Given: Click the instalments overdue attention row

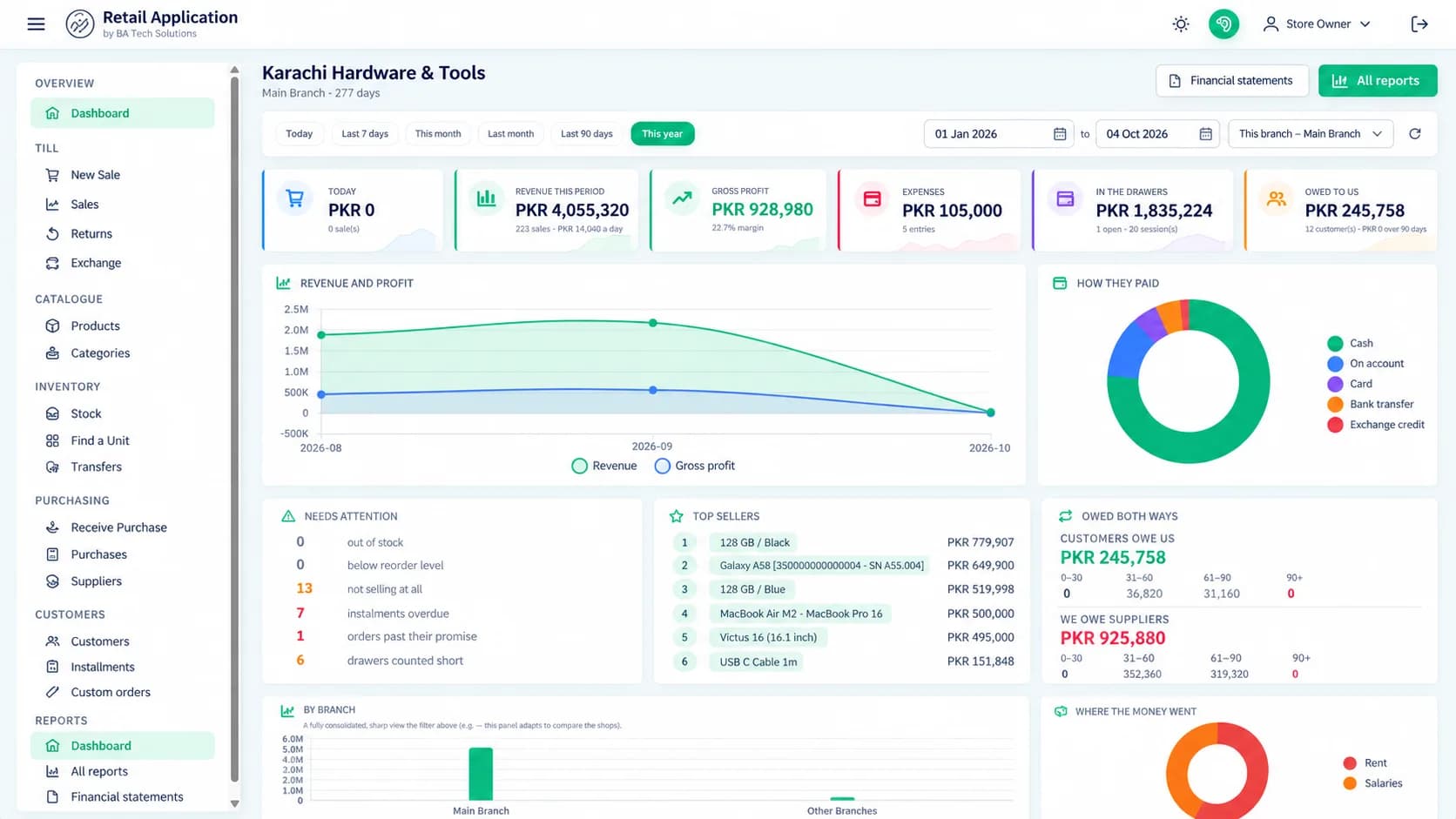Looking at the screenshot, I should pyautogui.click(x=453, y=614).
